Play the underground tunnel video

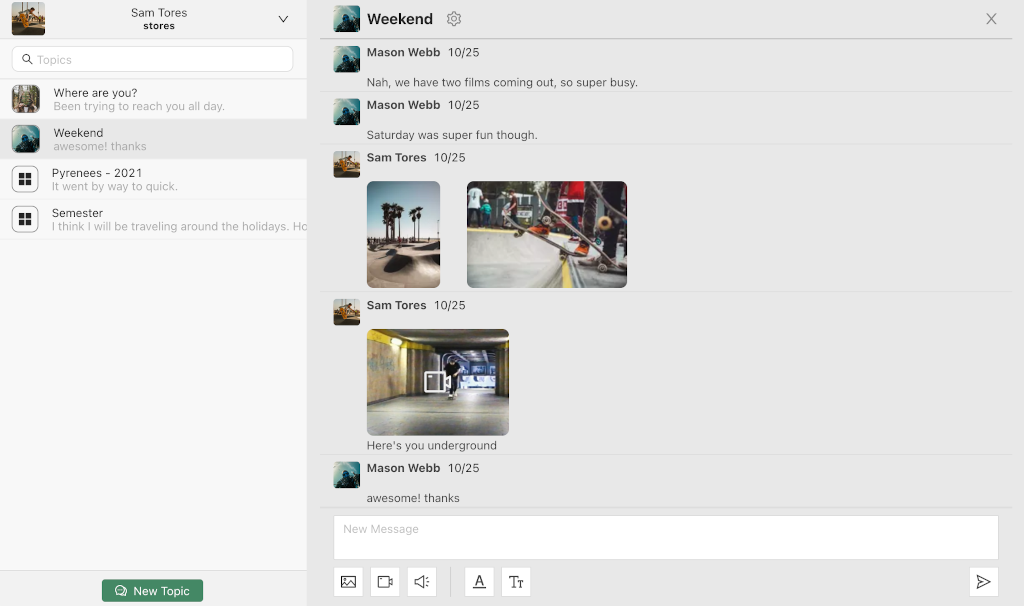coord(437,382)
